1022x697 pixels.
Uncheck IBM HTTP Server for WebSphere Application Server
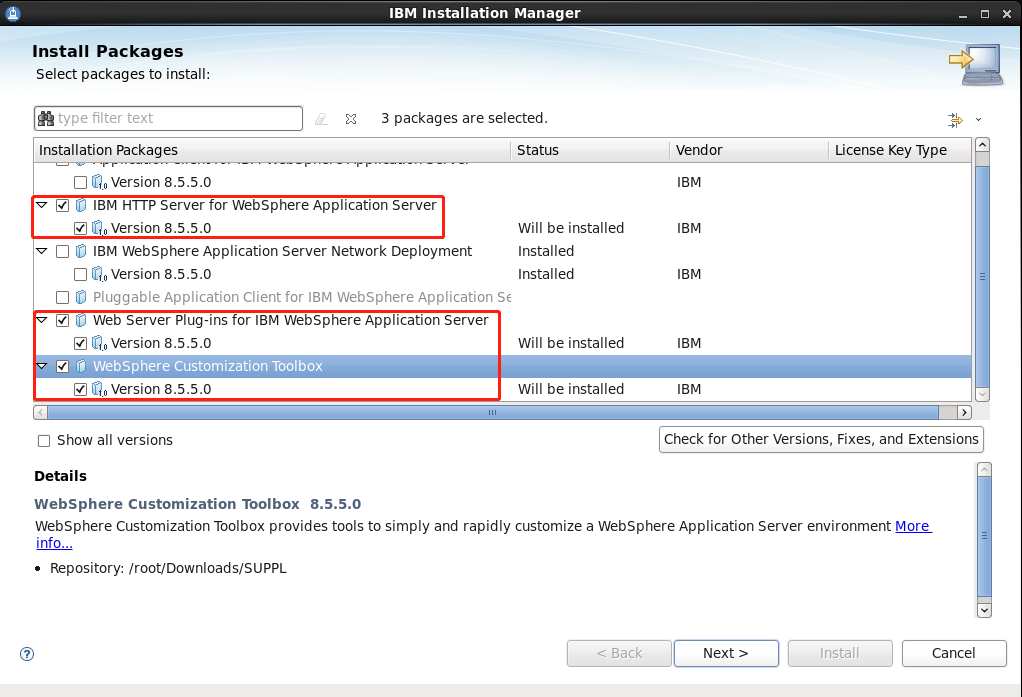(x=63, y=205)
